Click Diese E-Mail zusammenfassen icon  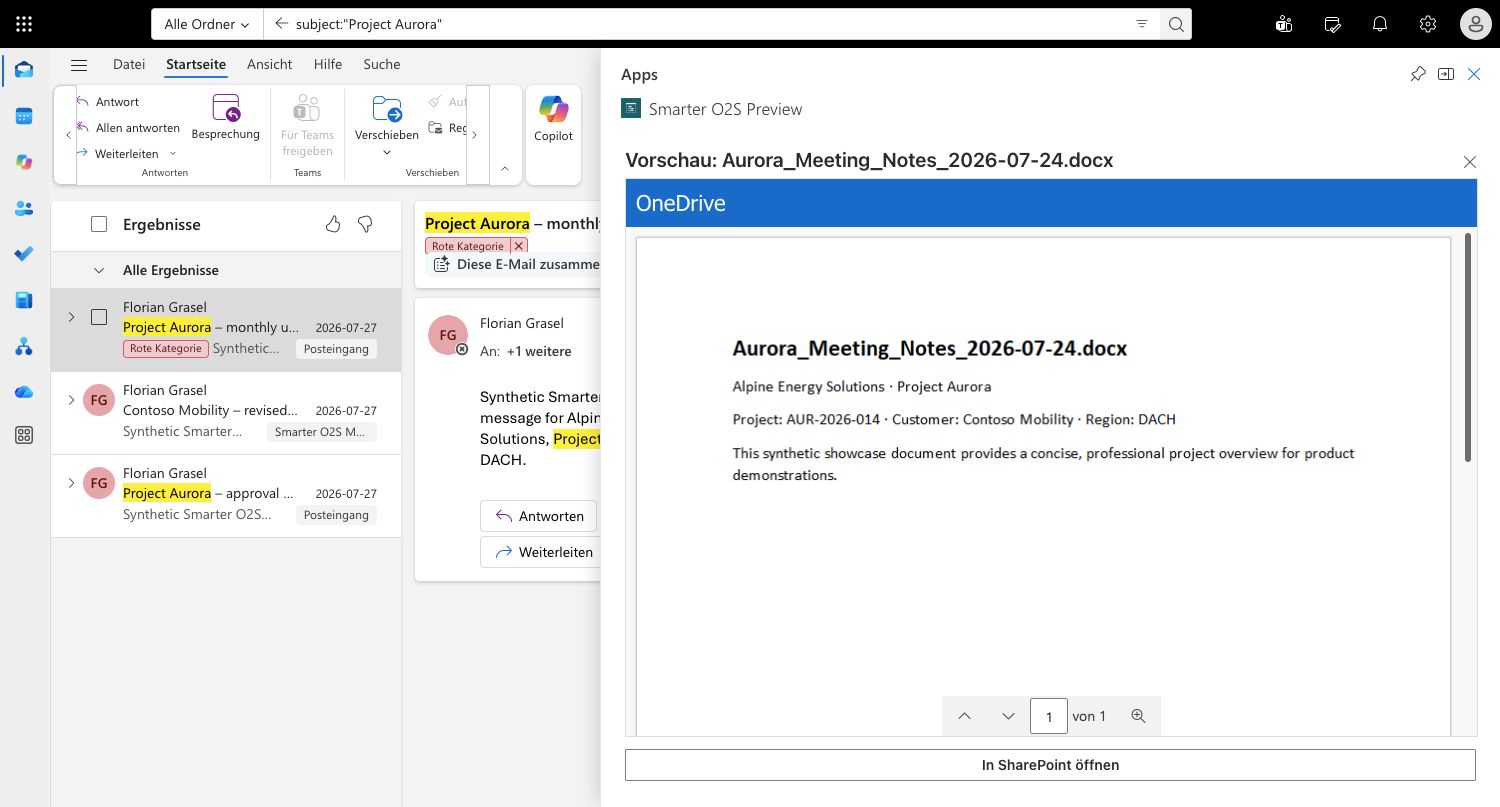tap(441, 264)
